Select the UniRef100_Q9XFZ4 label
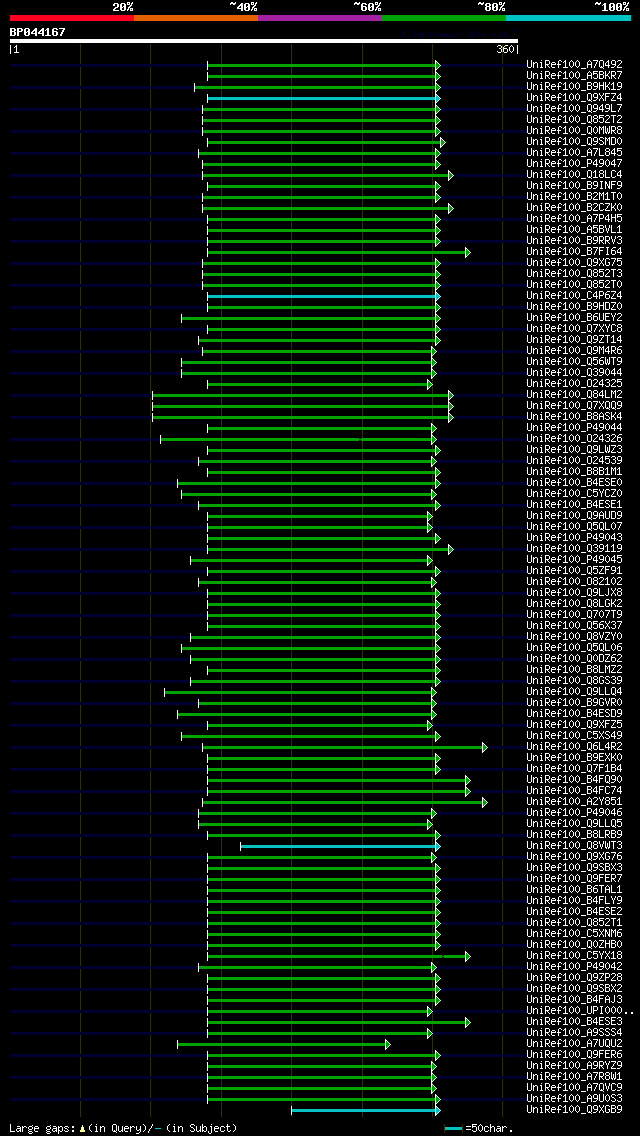Image resolution: width=640 pixels, height=1136 pixels. pos(574,97)
